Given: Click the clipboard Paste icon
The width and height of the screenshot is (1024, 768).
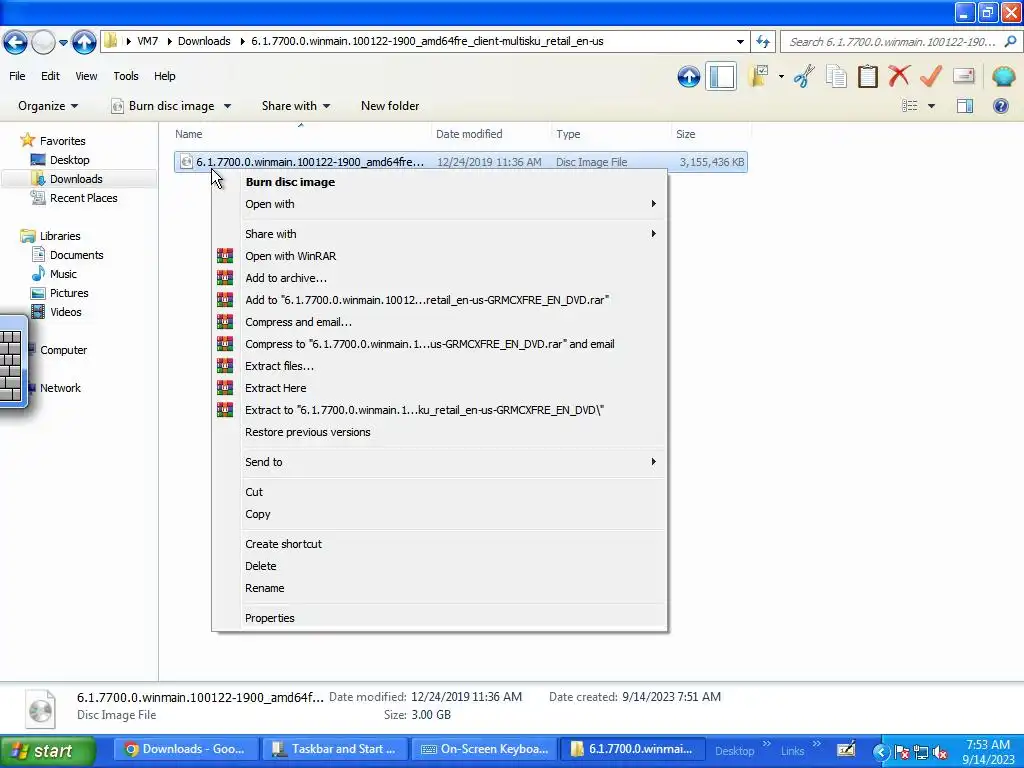Looking at the screenshot, I should (x=867, y=76).
